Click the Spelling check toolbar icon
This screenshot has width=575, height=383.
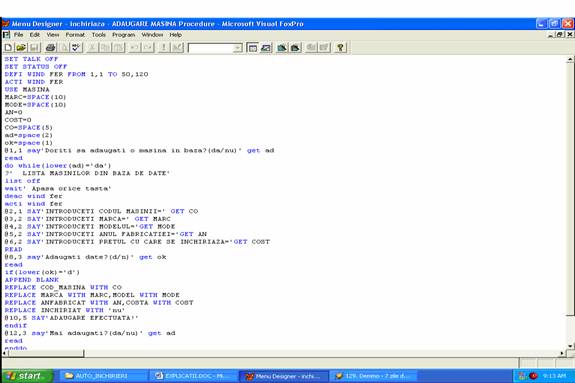click(x=76, y=47)
